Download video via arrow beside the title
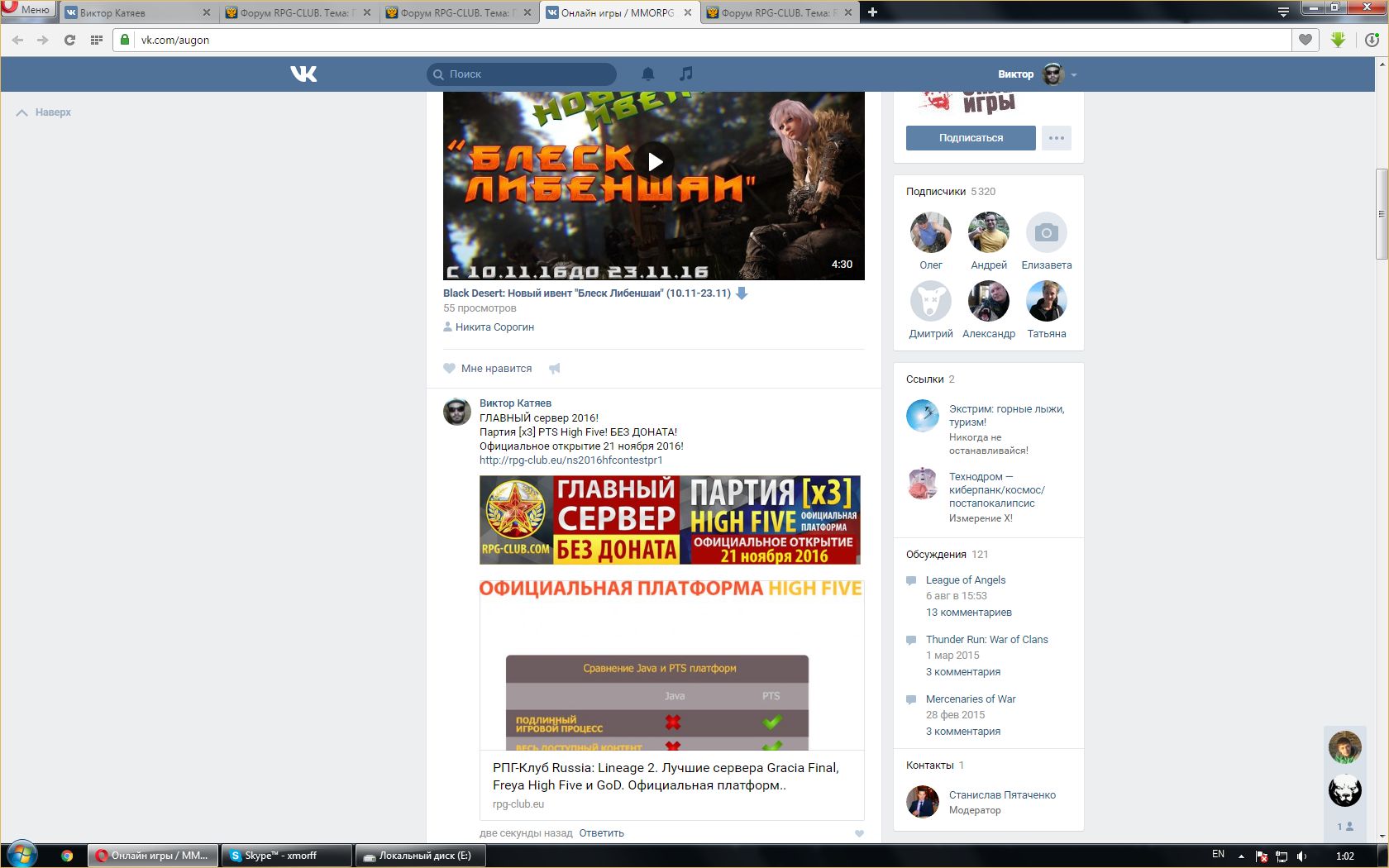This screenshot has width=1389, height=868. click(742, 293)
